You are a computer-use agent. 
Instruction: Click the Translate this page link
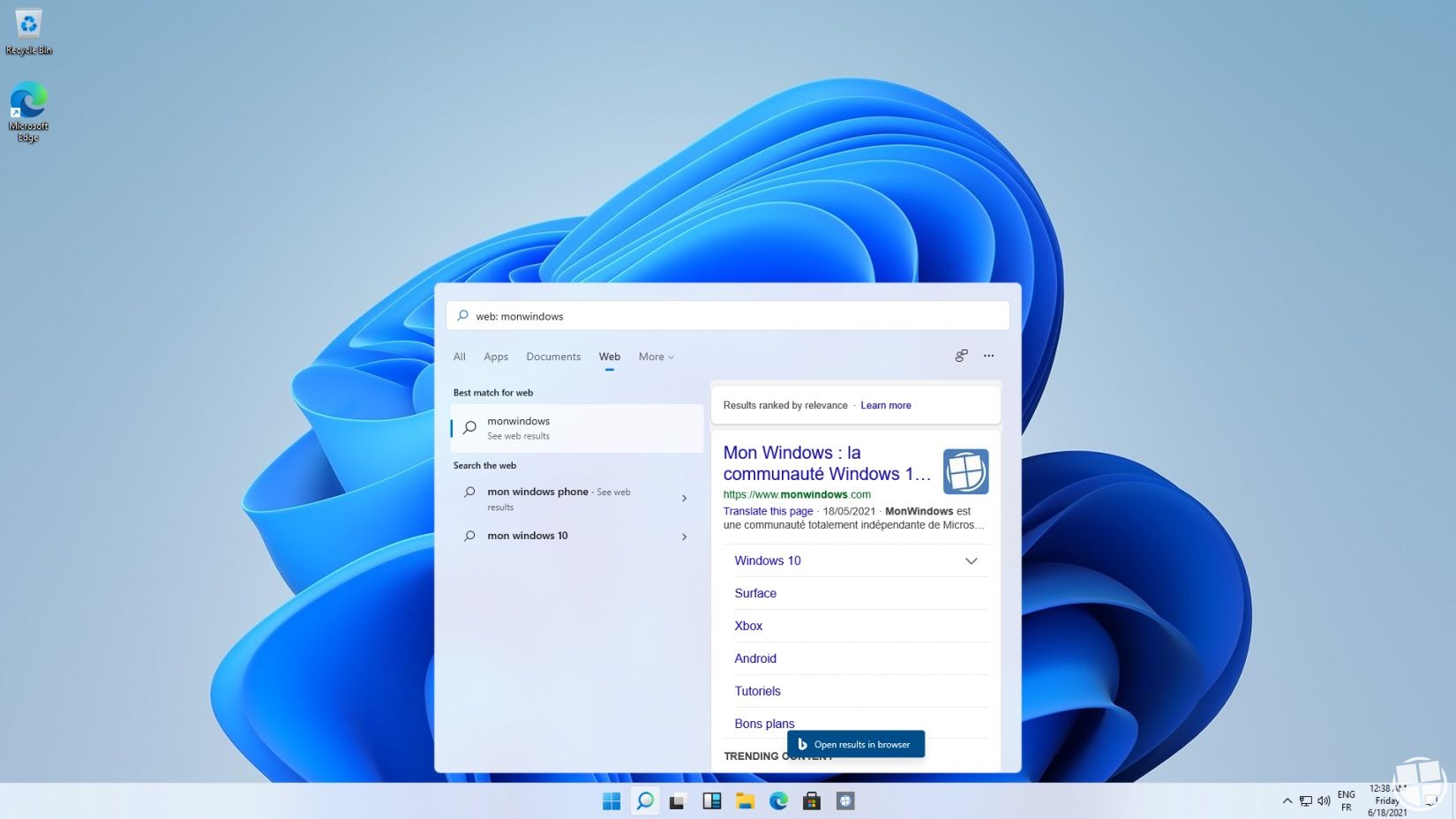pyautogui.click(x=768, y=511)
